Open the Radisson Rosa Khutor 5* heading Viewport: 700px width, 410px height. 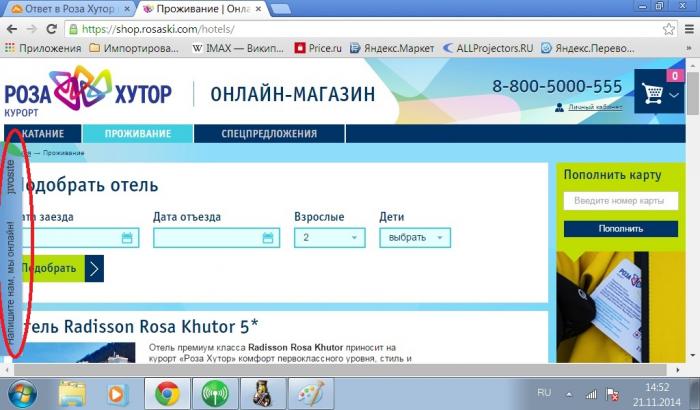pos(141,326)
